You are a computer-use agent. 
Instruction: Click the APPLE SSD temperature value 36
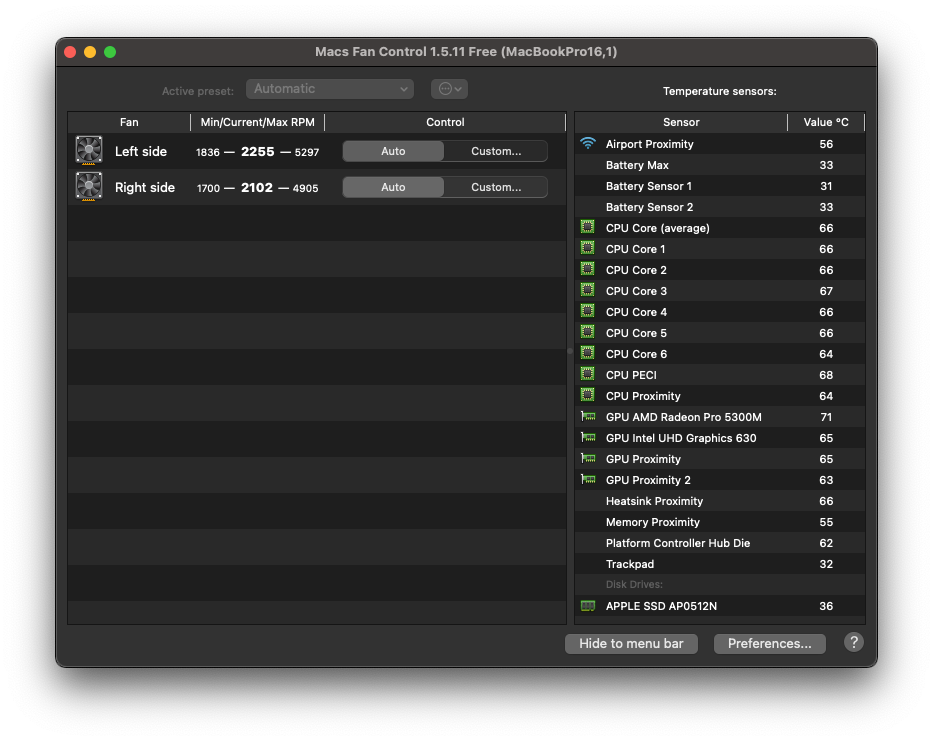pyautogui.click(x=826, y=606)
